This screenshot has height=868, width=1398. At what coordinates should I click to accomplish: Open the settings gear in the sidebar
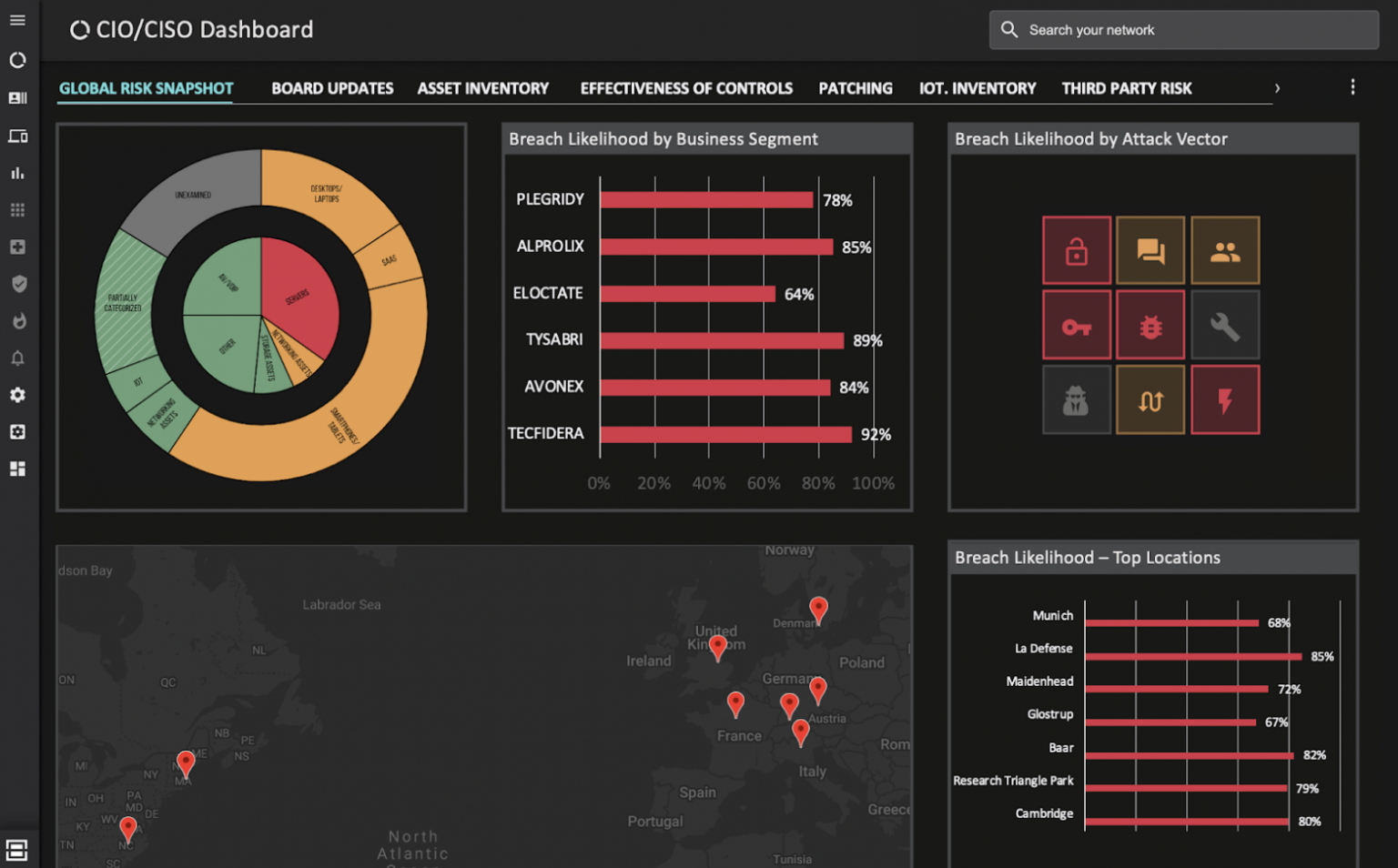(x=17, y=395)
